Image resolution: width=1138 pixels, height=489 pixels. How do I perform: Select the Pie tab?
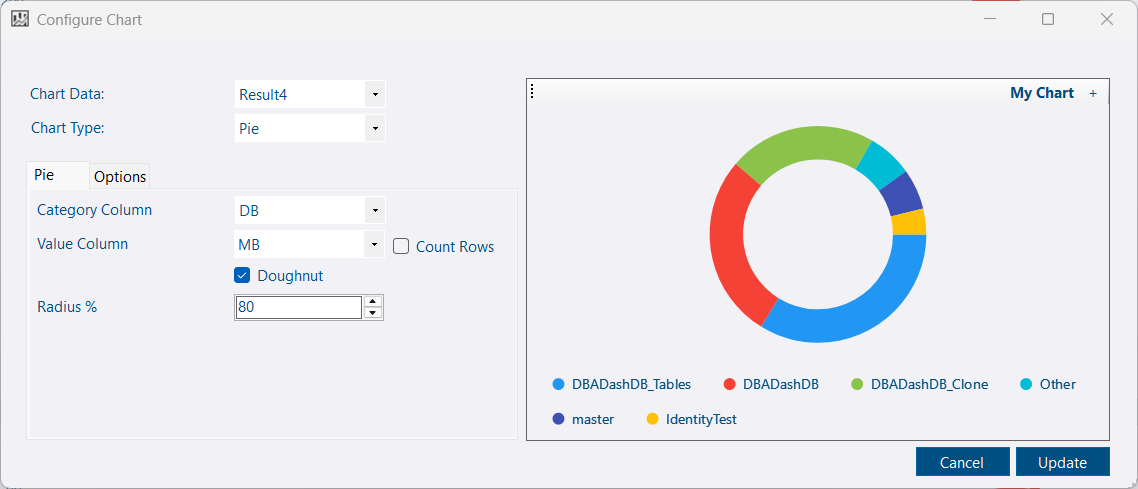tap(45, 174)
